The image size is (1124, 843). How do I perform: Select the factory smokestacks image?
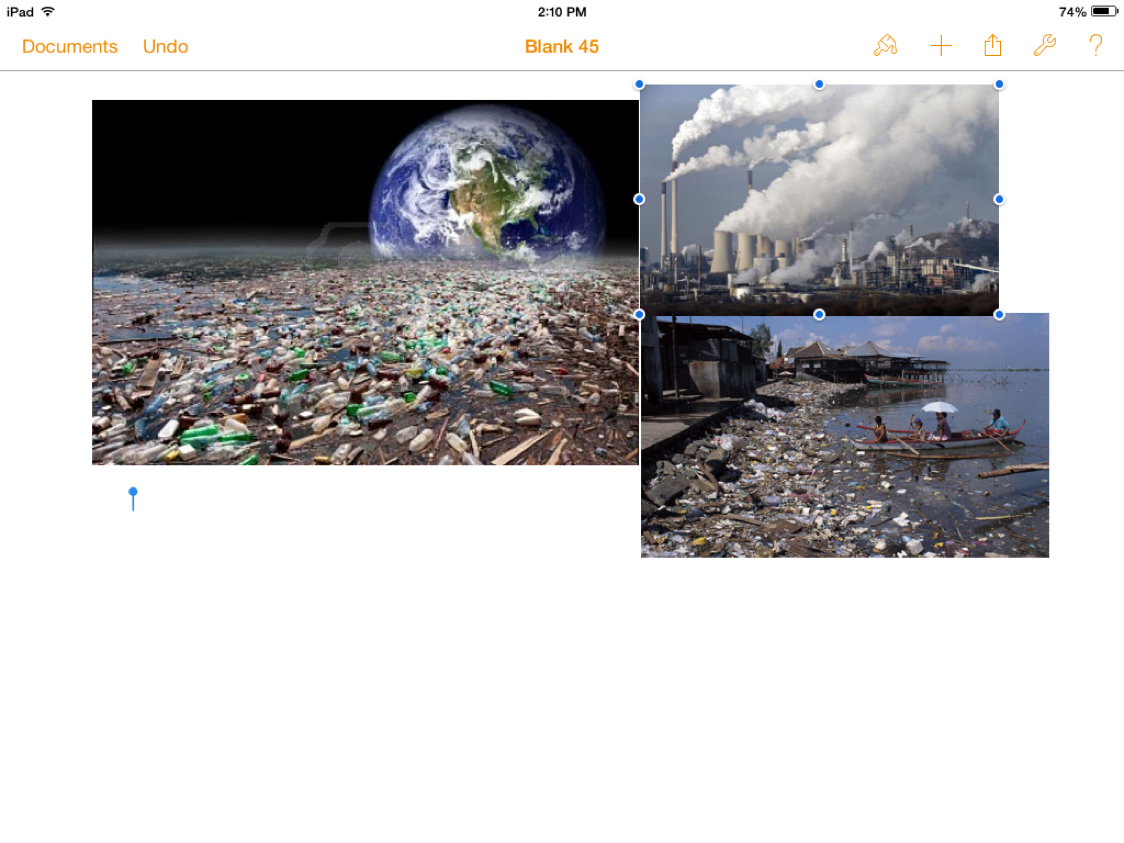[x=819, y=200]
